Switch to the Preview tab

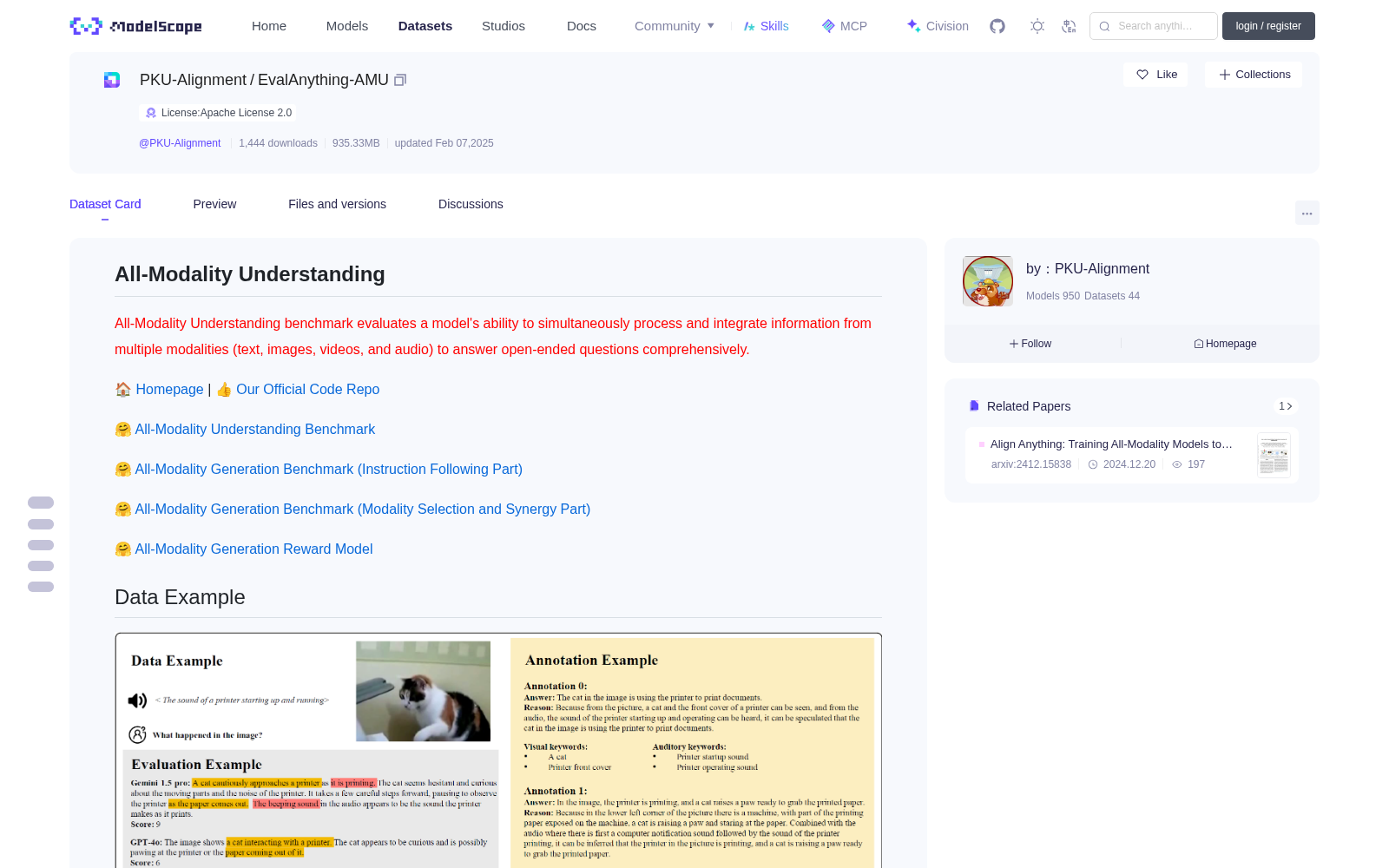click(x=214, y=204)
